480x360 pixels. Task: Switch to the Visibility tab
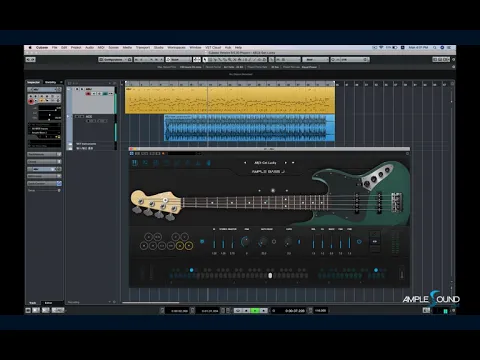point(51,82)
